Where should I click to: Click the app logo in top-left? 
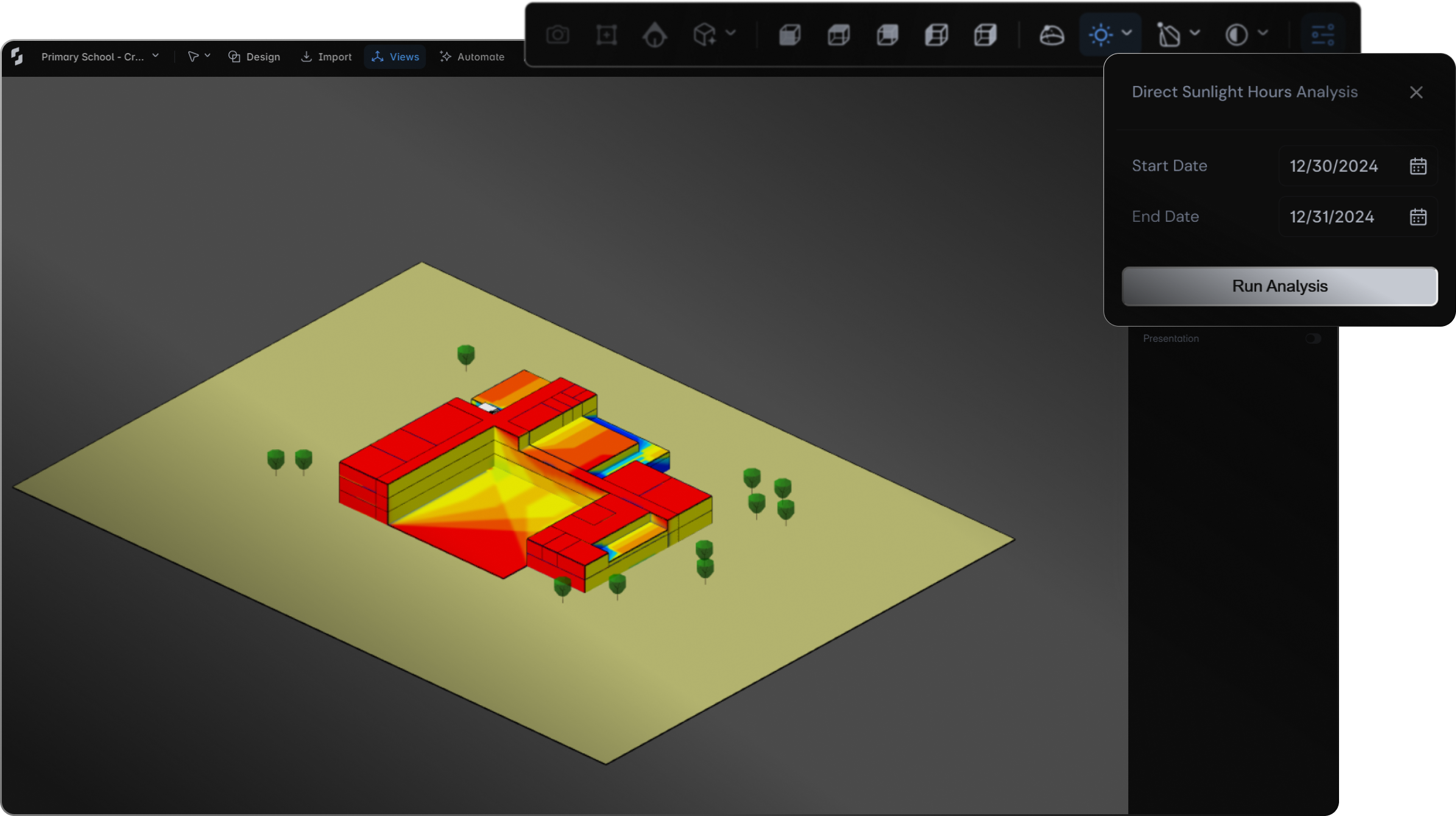(x=17, y=56)
